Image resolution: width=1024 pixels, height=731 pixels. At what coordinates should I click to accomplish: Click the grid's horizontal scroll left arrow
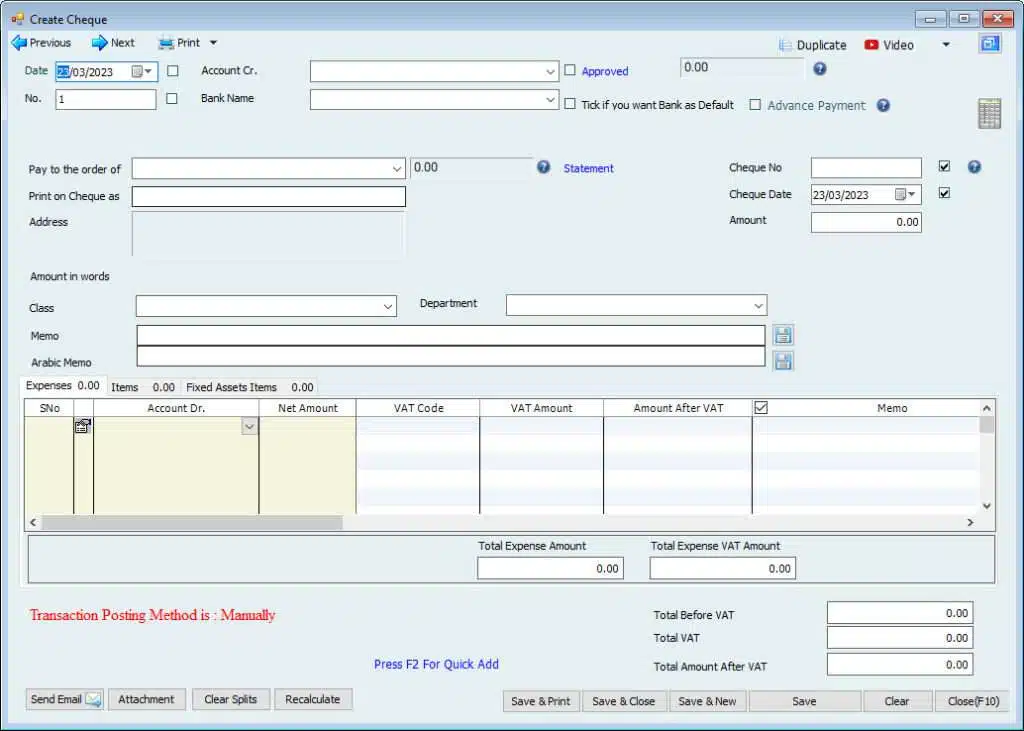[x=33, y=522]
